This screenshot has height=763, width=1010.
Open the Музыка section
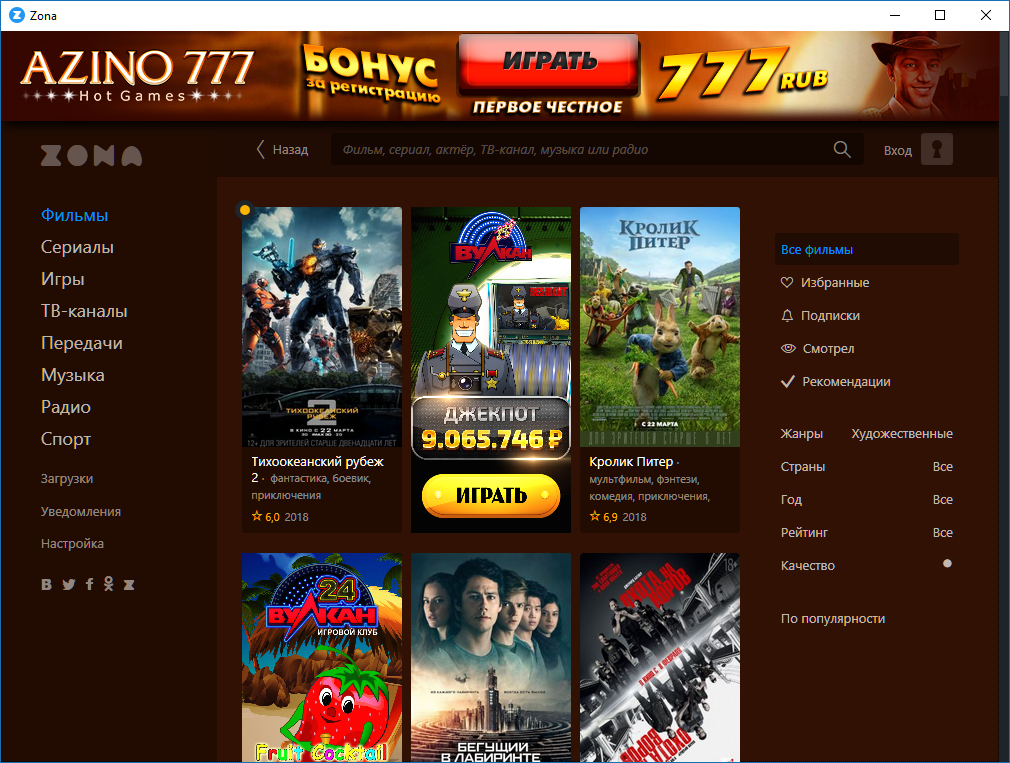(73, 375)
